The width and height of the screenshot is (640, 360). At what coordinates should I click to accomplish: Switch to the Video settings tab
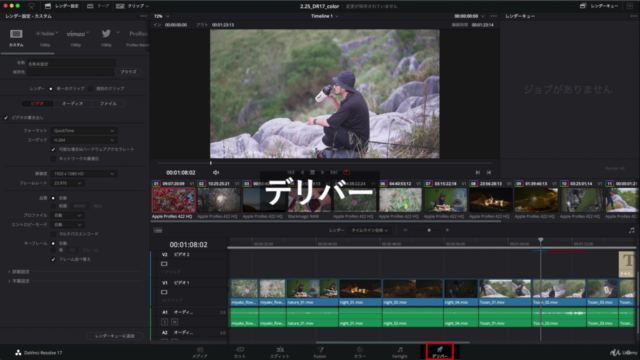click(38, 104)
